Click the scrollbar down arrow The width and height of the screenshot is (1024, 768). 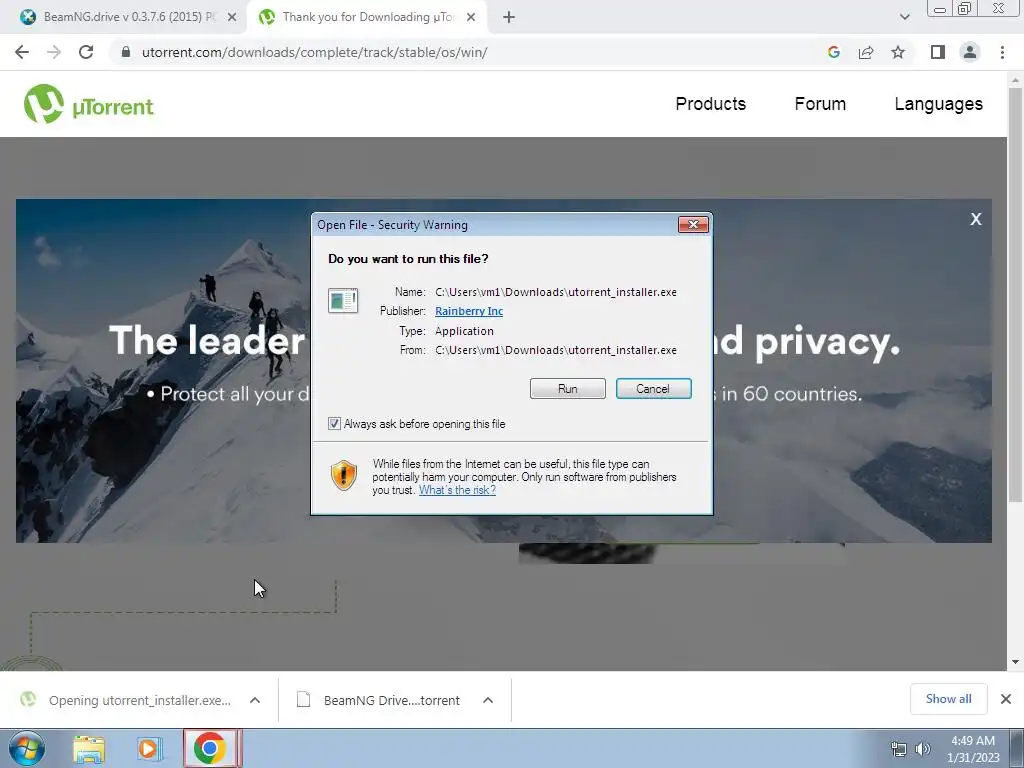(1015, 662)
